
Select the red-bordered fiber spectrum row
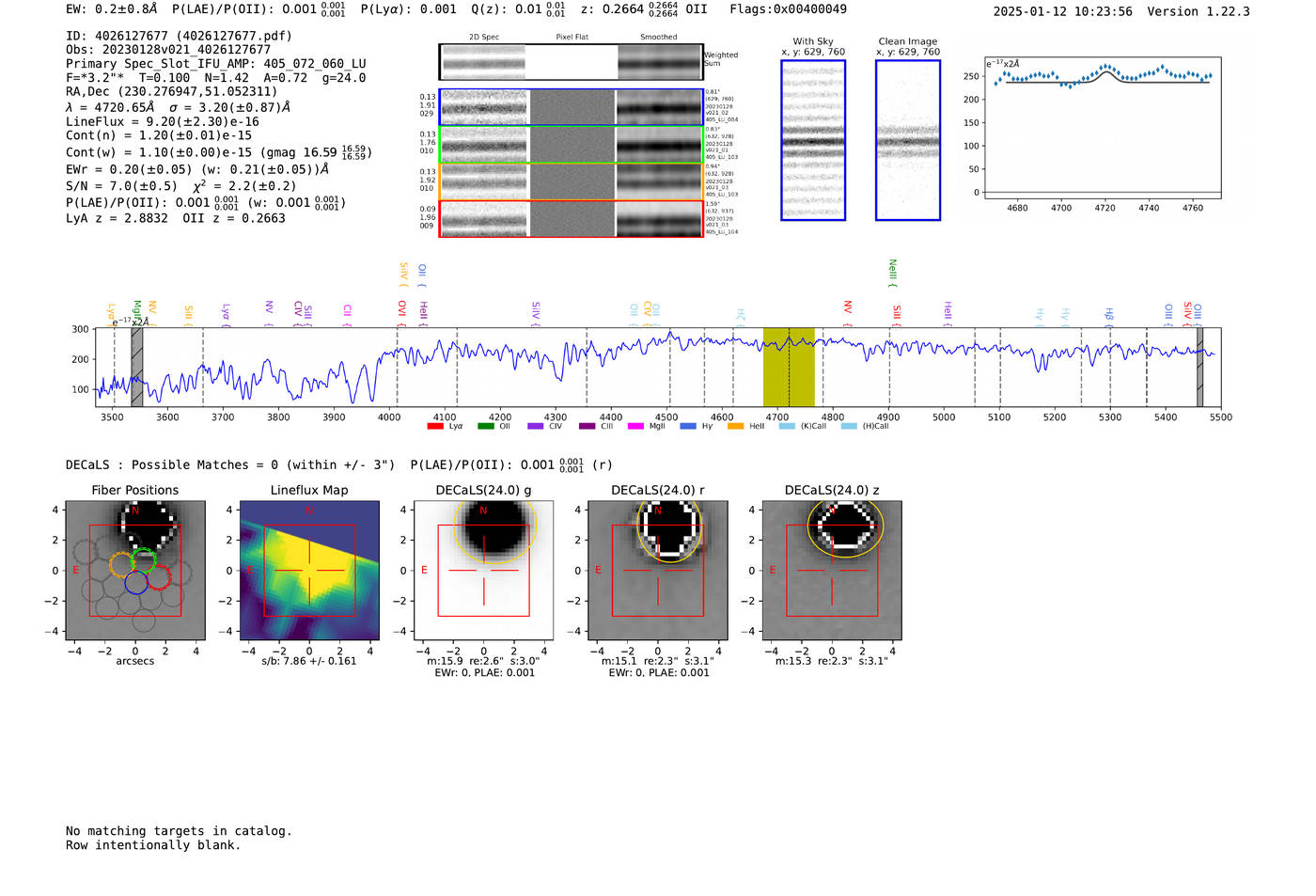point(571,219)
